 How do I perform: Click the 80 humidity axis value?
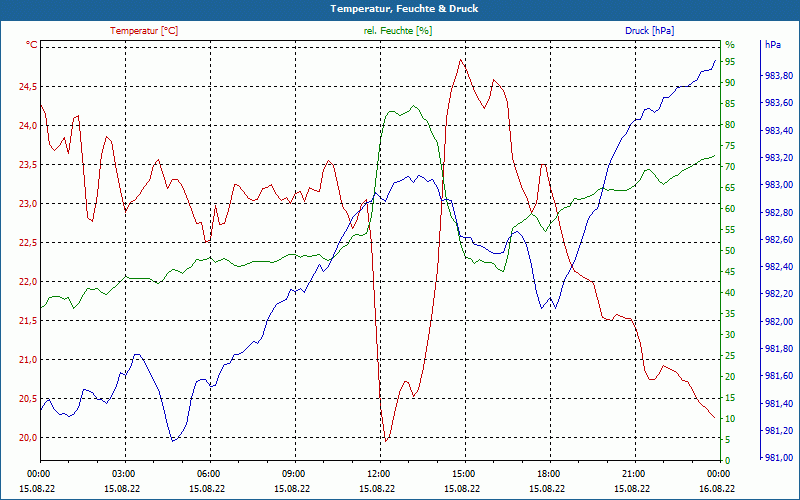730,124
